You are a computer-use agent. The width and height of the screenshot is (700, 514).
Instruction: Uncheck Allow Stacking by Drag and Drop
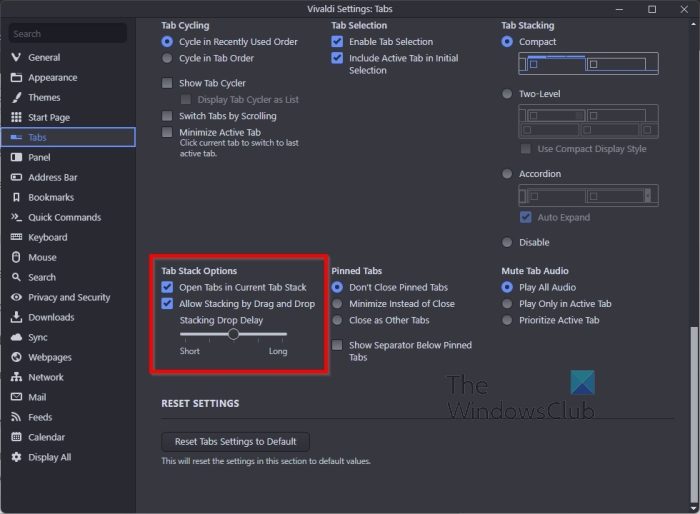(x=167, y=304)
